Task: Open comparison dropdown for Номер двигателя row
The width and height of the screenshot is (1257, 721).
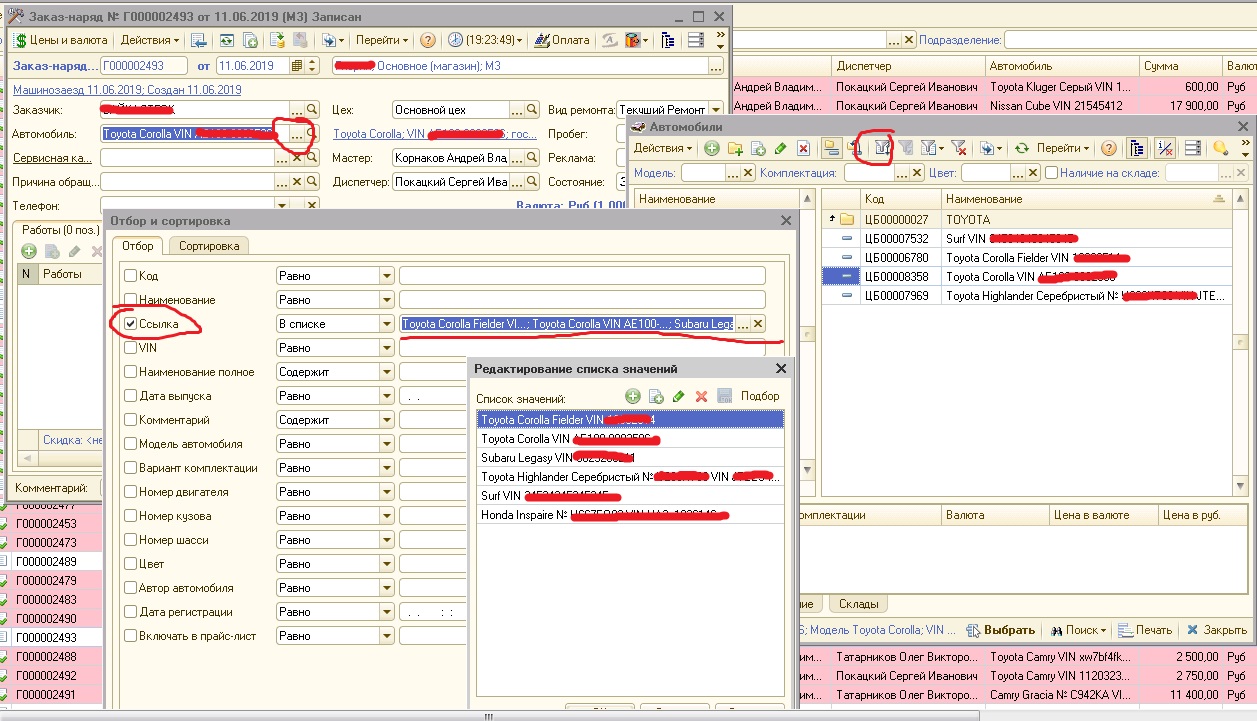Action: tap(386, 492)
